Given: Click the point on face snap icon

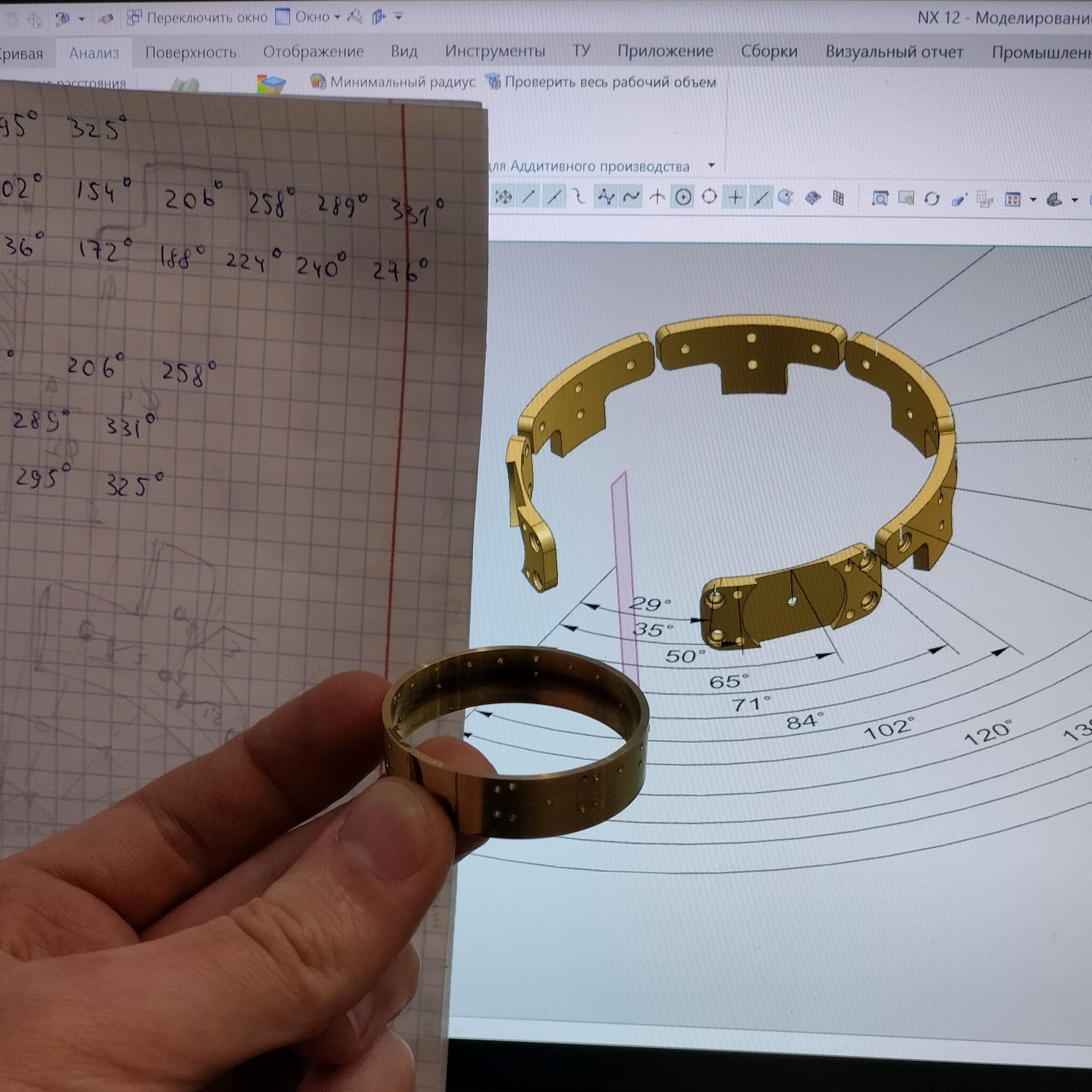Looking at the screenshot, I should (785, 198).
